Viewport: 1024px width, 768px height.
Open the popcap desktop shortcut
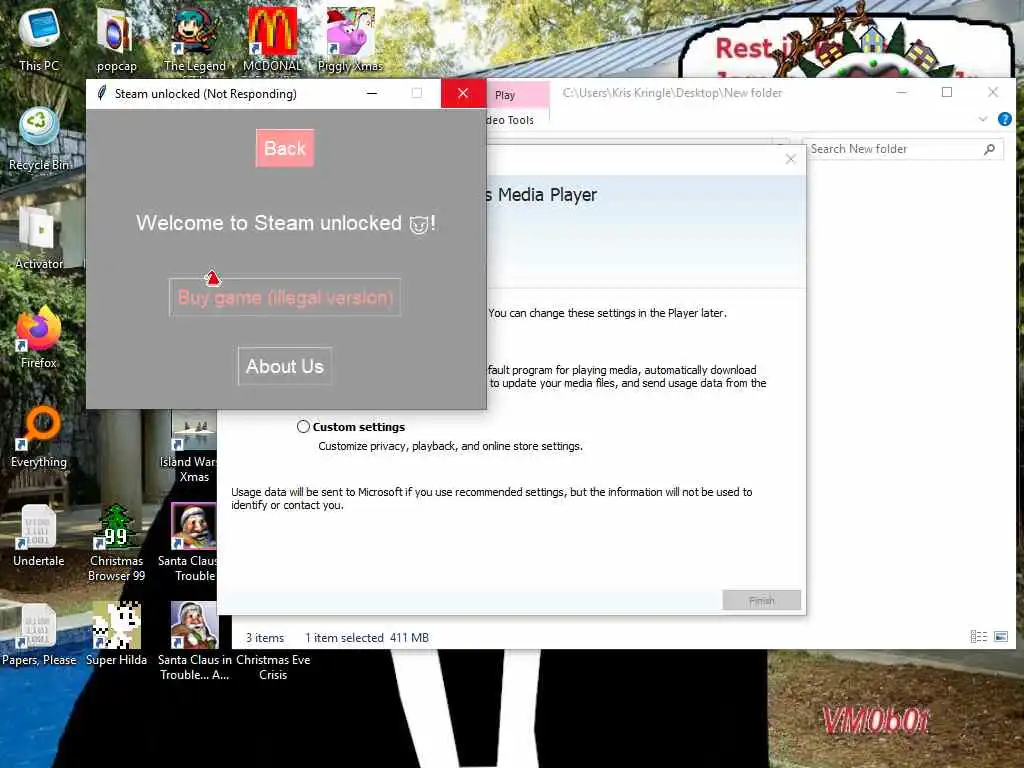point(116,39)
